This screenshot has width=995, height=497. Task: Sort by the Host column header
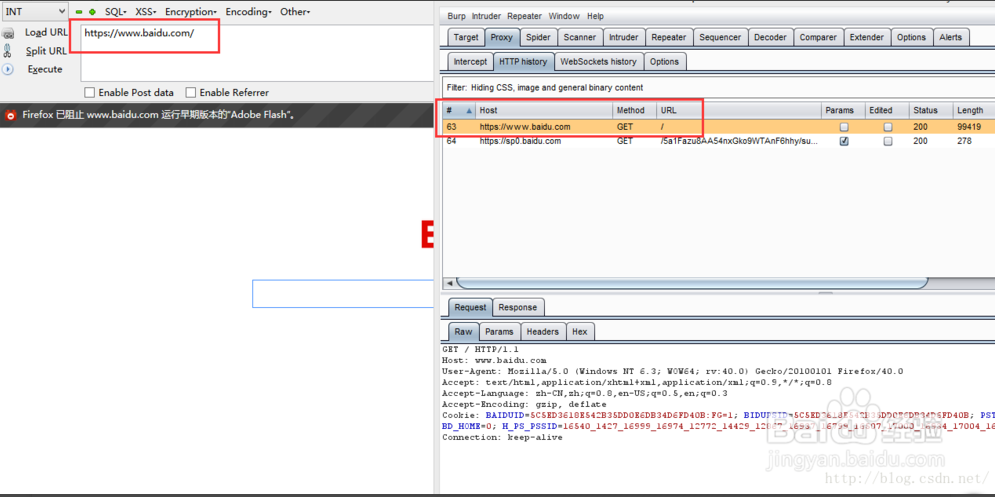pos(544,110)
